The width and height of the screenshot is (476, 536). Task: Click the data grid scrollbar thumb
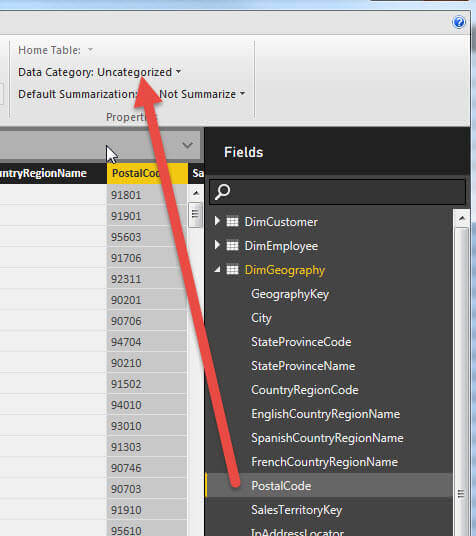195,215
